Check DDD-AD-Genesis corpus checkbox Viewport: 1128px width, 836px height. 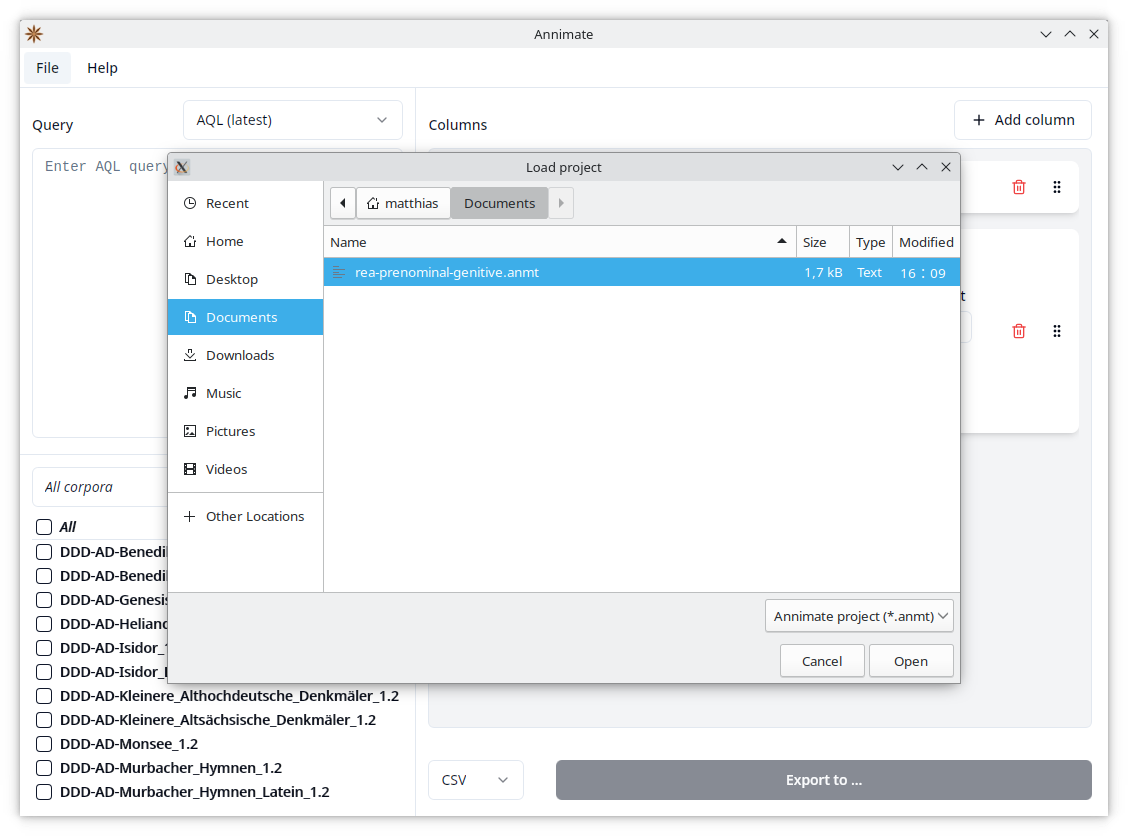[x=44, y=600]
